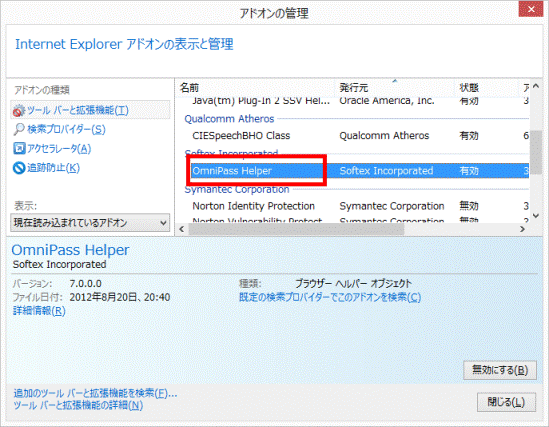The width and height of the screenshot is (549, 427).
Task: Open the 現在読み込まれているアドオン dropdown
Action: (90, 223)
